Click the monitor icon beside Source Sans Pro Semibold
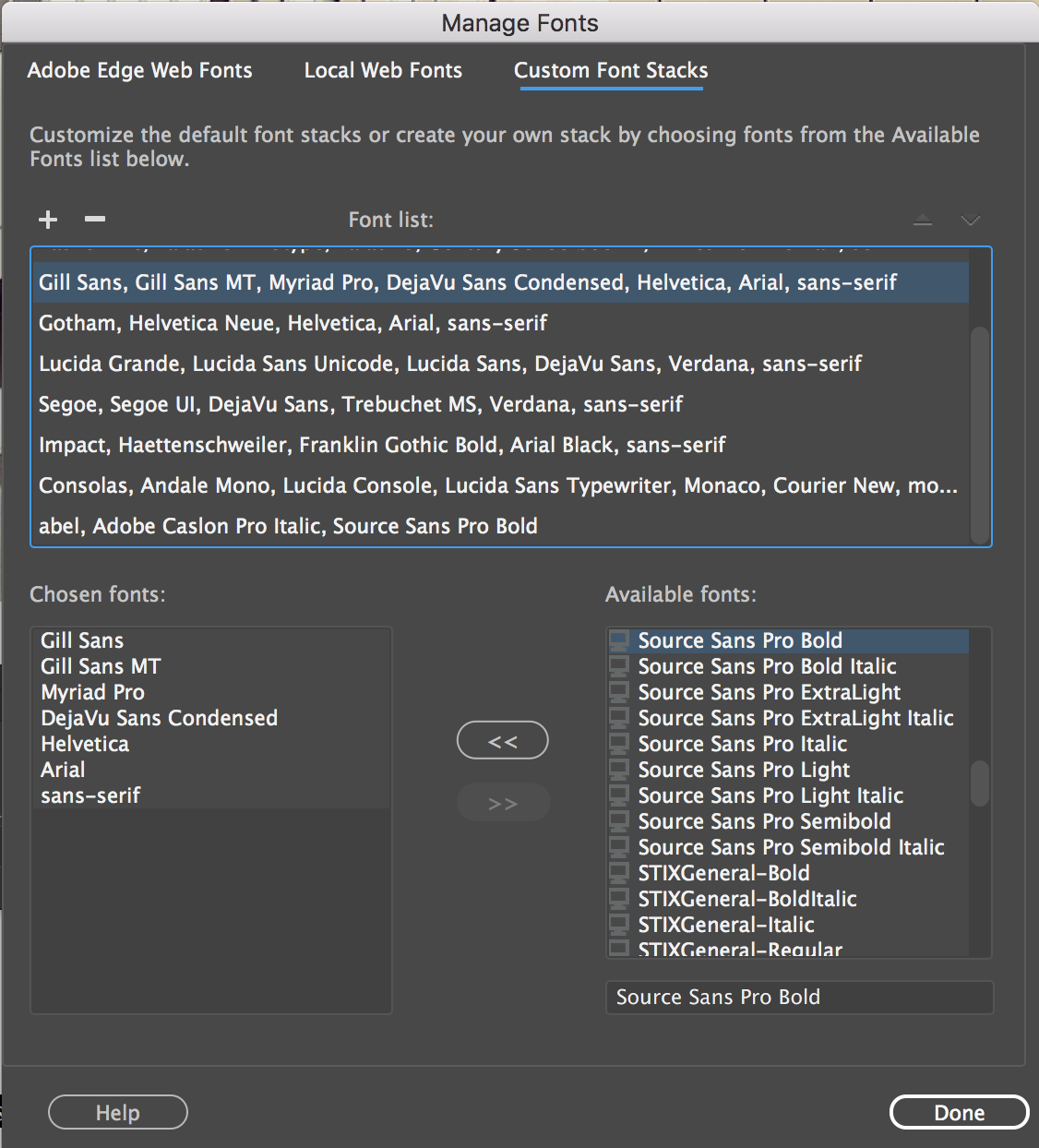The height and width of the screenshot is (1148, 1039). point(619,820)
